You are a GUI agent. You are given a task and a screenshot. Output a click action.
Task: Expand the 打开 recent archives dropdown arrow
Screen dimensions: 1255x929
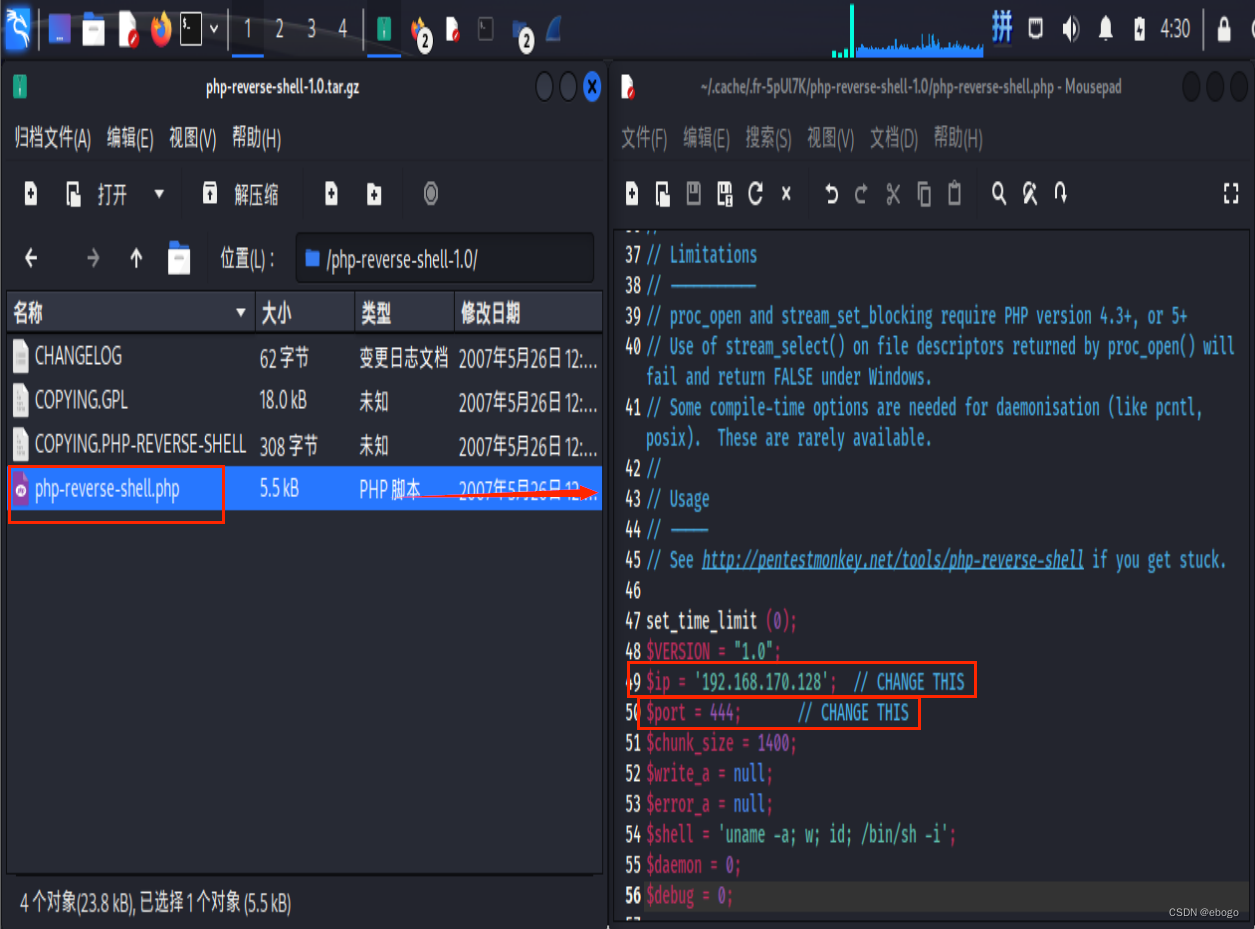coord(159,194)
